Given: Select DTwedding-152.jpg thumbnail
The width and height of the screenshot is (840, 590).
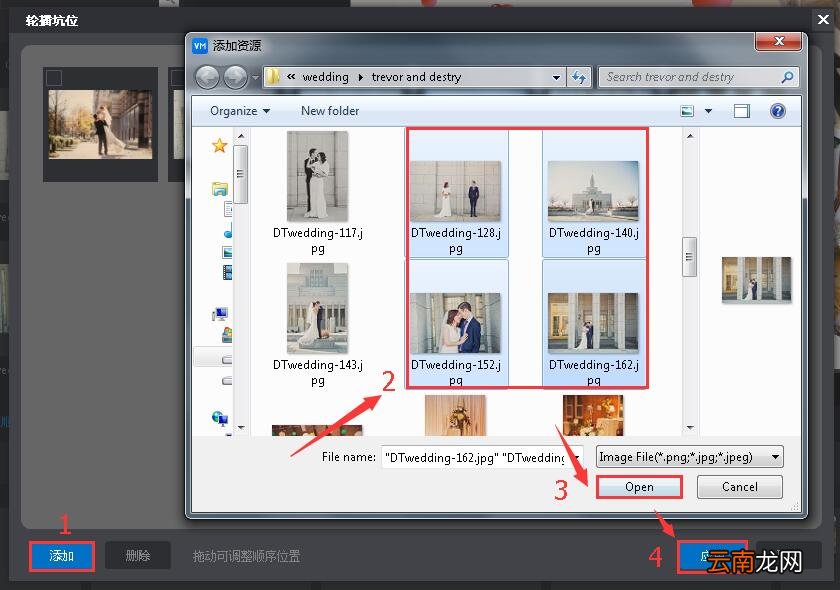Looking at the screenshot, I should tap(456, 324).
